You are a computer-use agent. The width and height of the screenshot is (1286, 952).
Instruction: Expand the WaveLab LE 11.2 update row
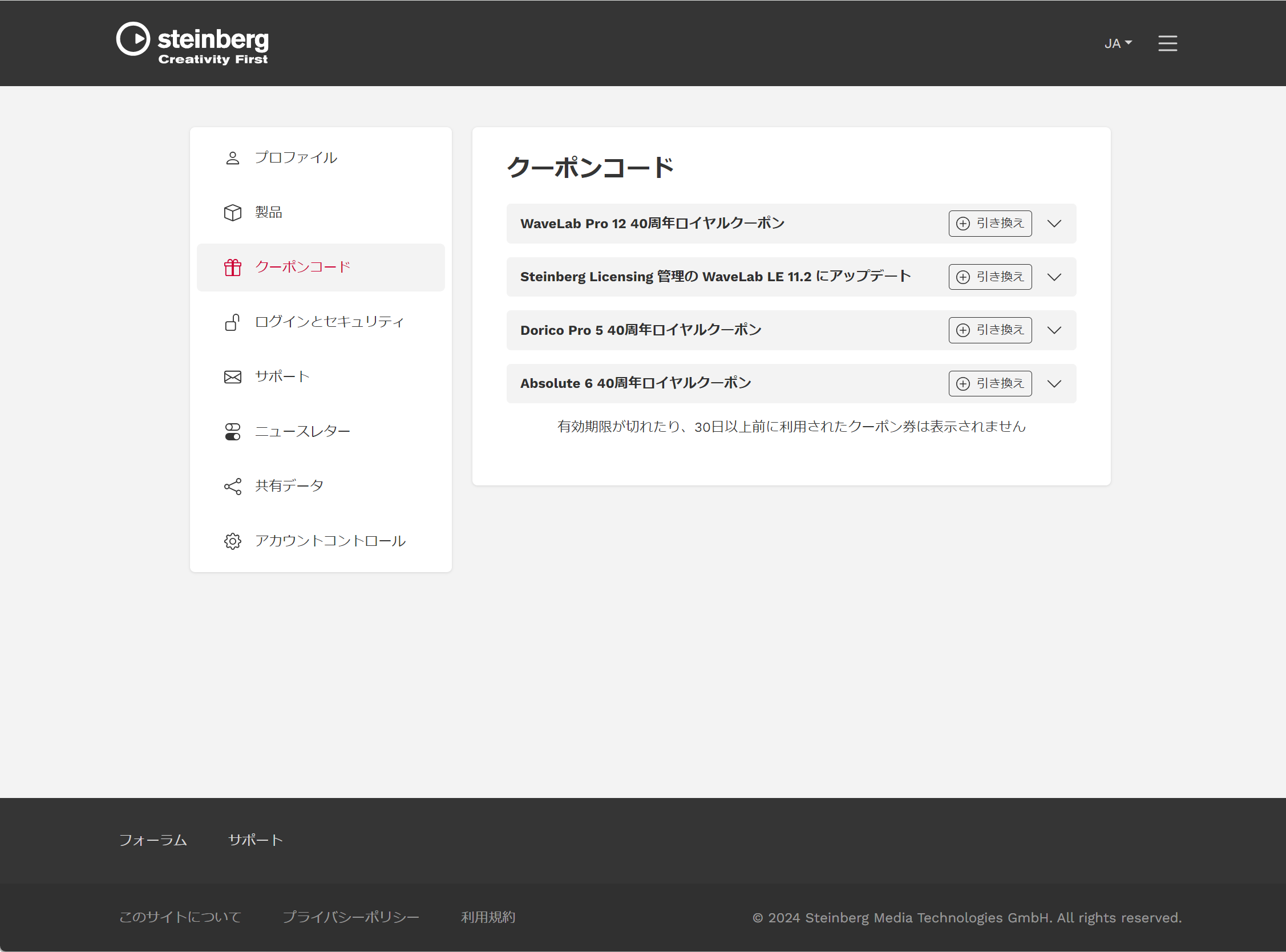1054,277
